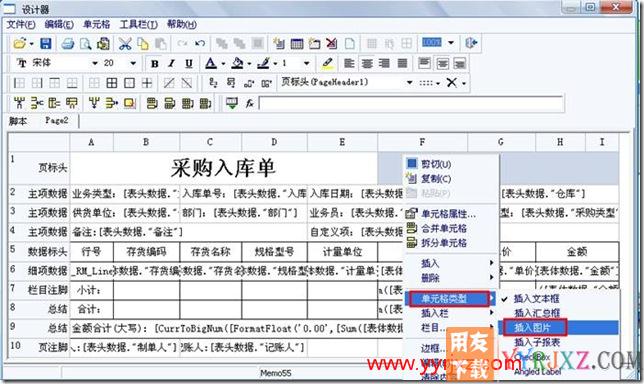
Task: Apply inner cross borders icon
Action: 147,83
